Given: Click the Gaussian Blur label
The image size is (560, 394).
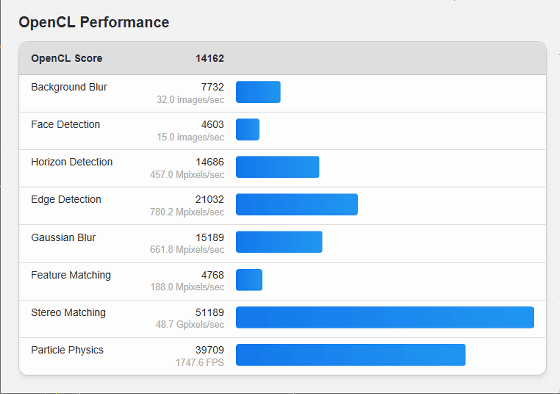Looking at the screenshot, I should [x=63, y=238].
